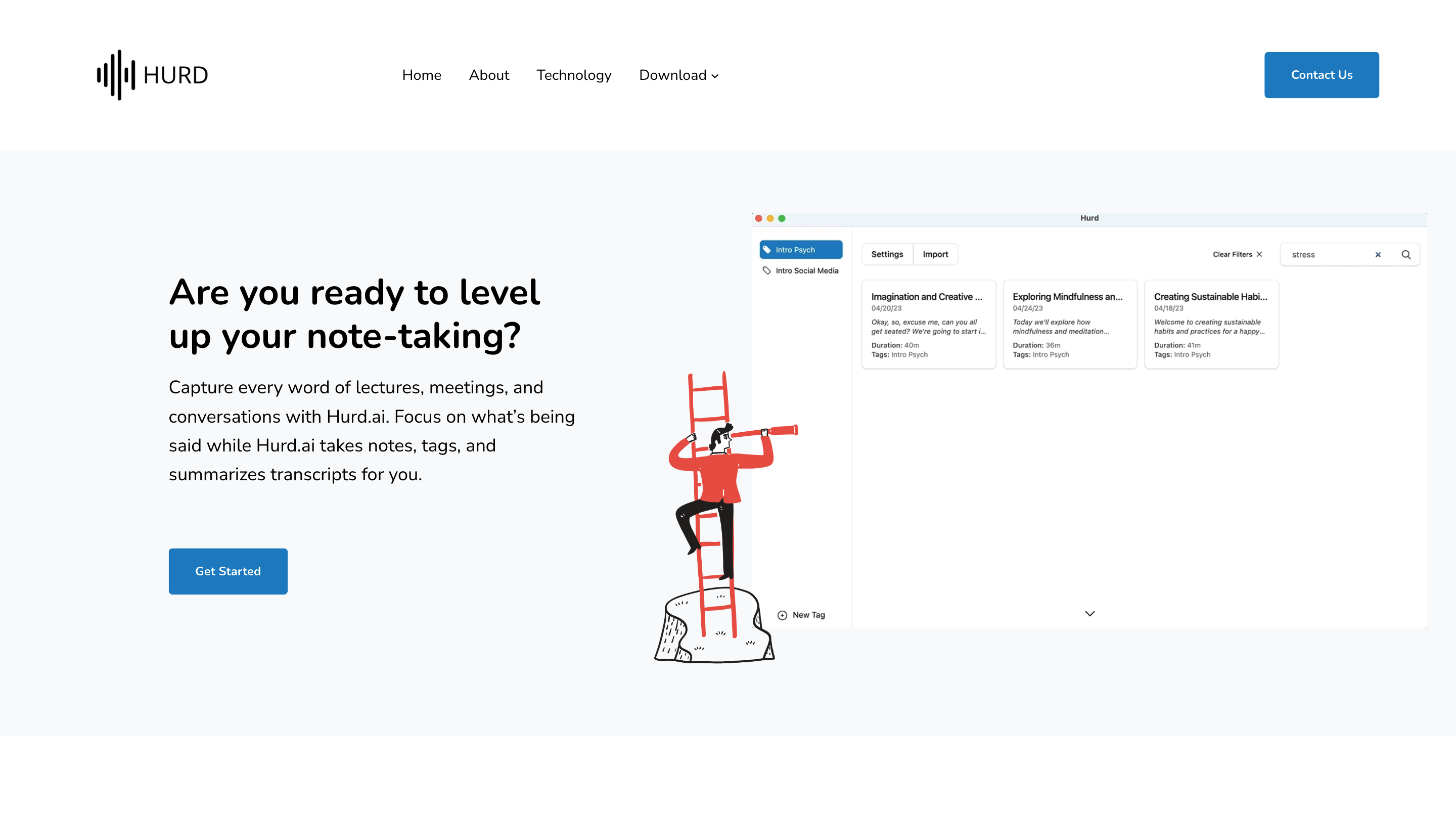Screen dimensions: 1456x819
Task: Go to the Technology page
Action: [x=573, y=75]
